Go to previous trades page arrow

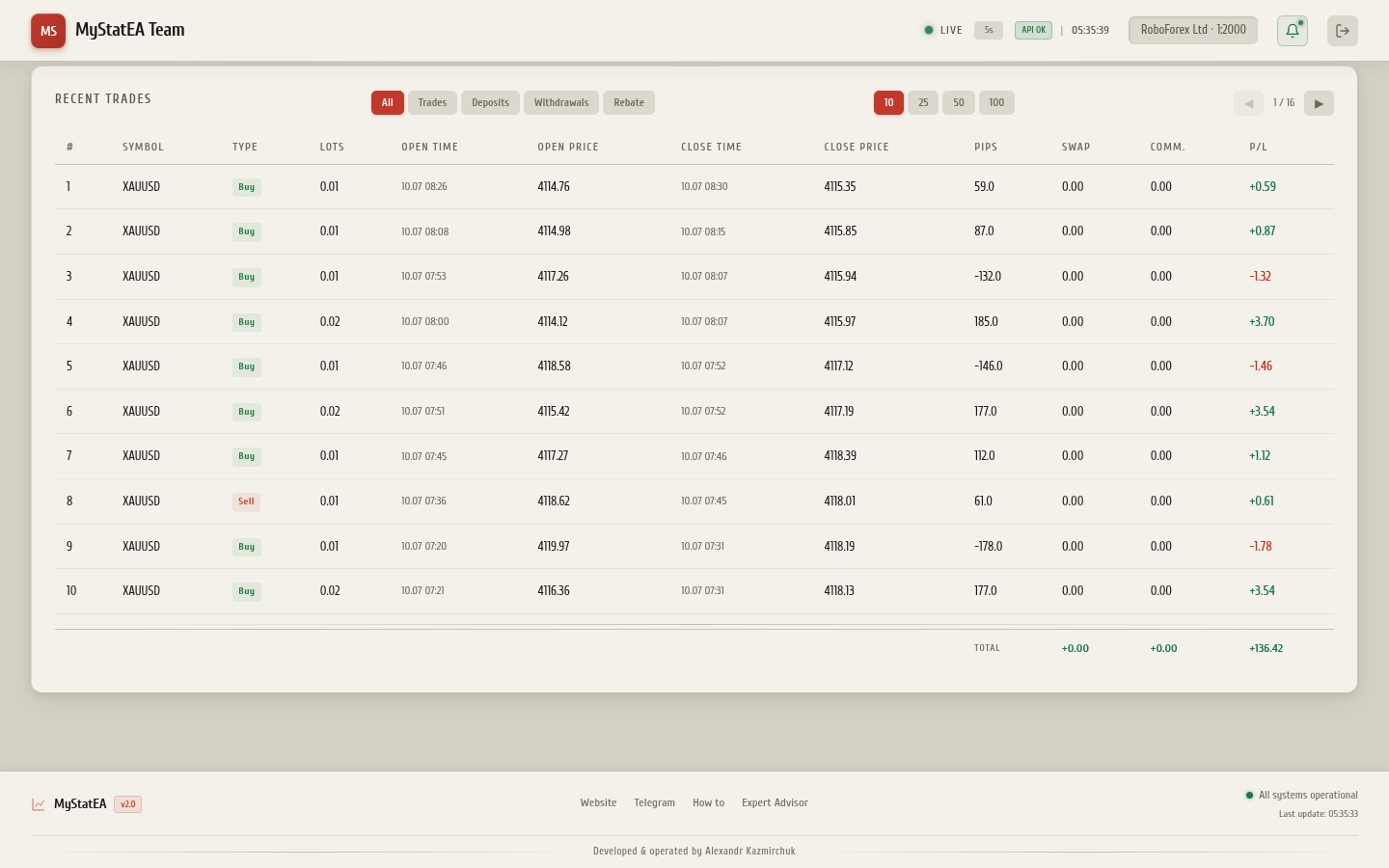[1248, 103]
